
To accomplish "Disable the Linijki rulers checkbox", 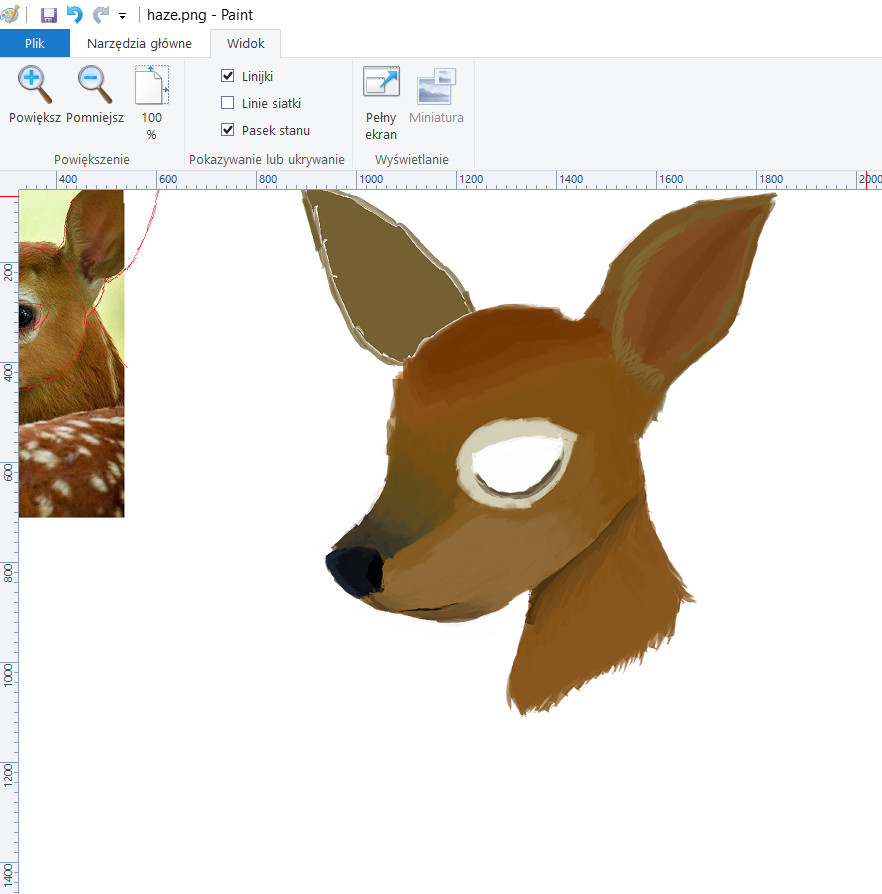I will 228,76.
